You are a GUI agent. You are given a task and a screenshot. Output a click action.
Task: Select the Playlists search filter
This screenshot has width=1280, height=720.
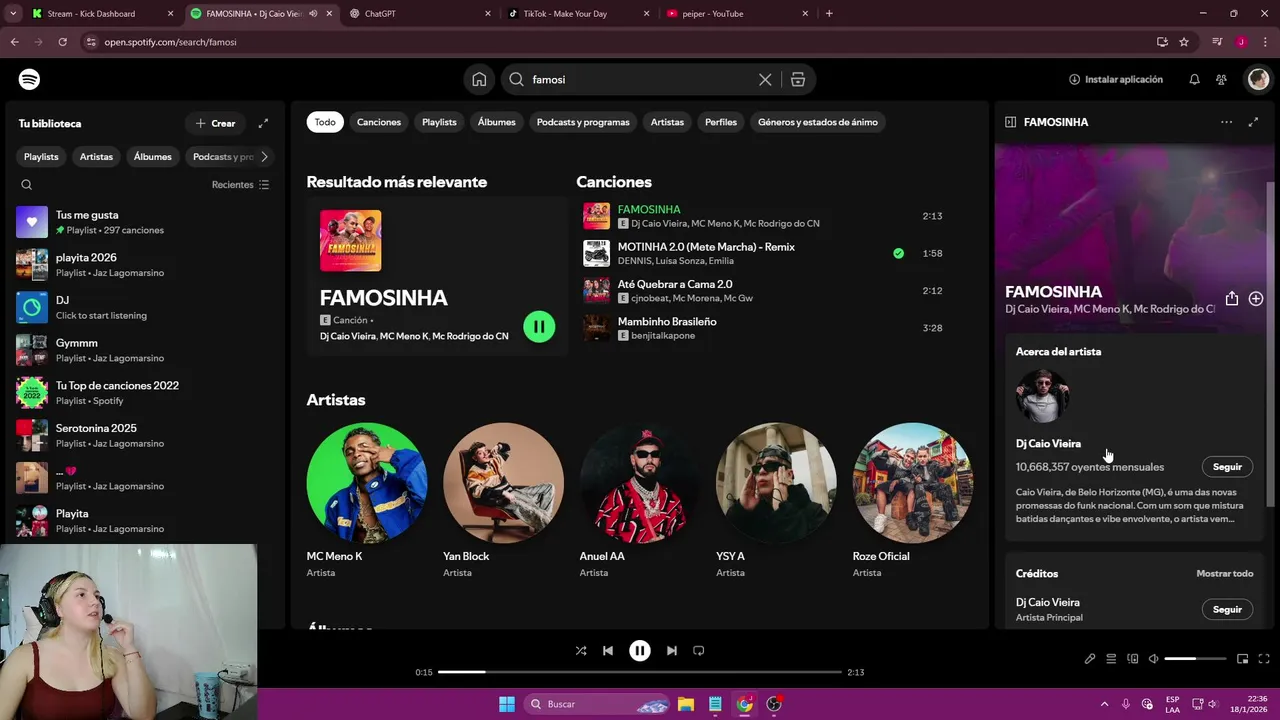pyautogui.click(x=439, y=122)
